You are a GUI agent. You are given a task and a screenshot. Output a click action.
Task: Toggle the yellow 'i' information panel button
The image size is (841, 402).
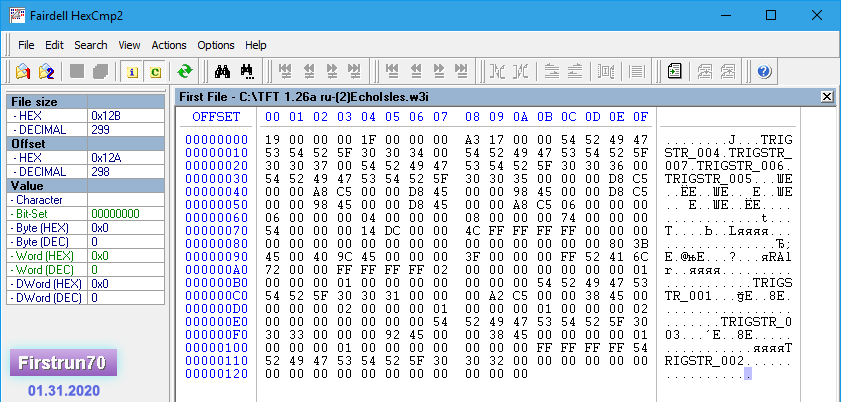[x=132, y=72]
